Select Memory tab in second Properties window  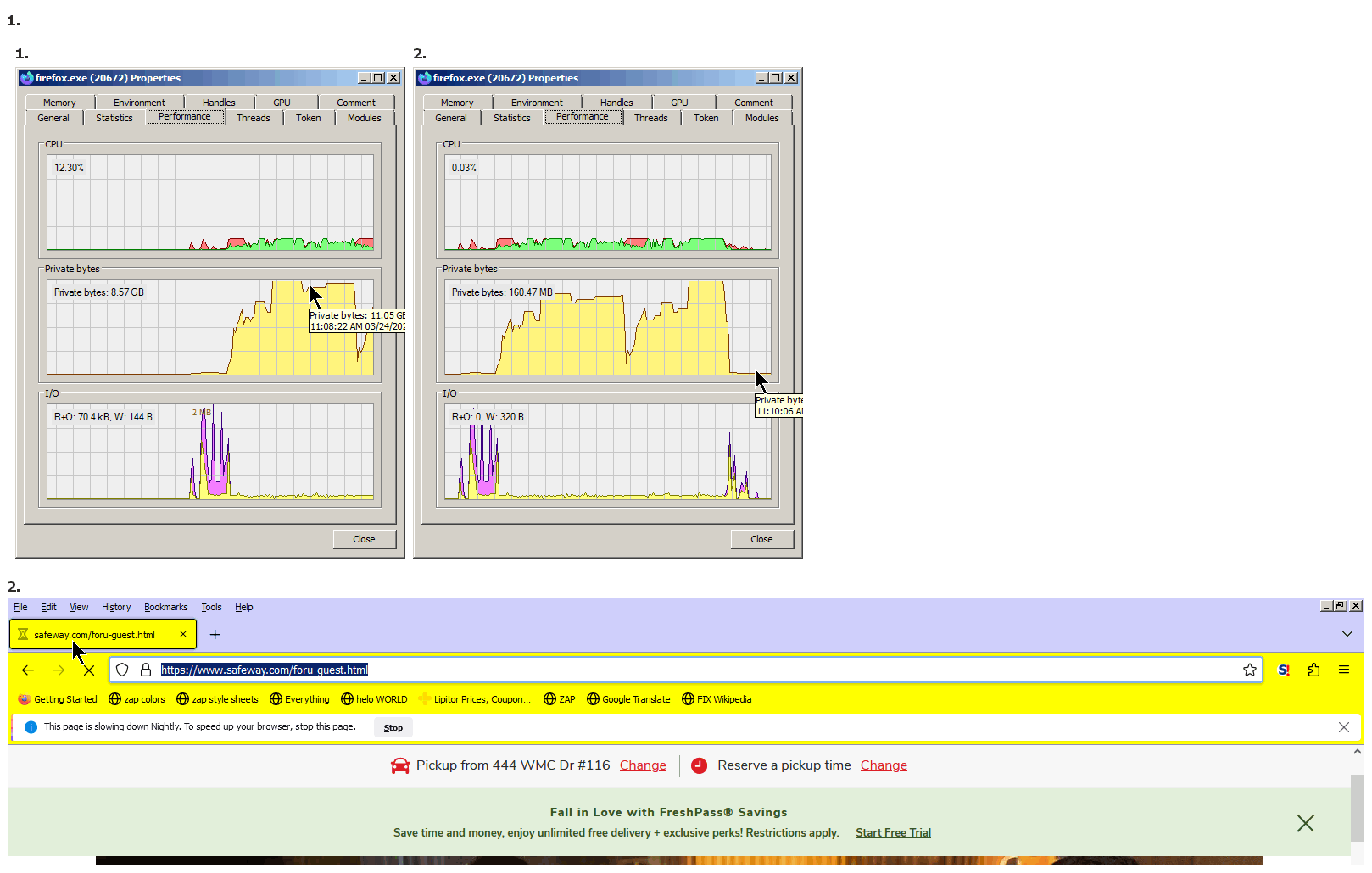[x=457, y=103]
